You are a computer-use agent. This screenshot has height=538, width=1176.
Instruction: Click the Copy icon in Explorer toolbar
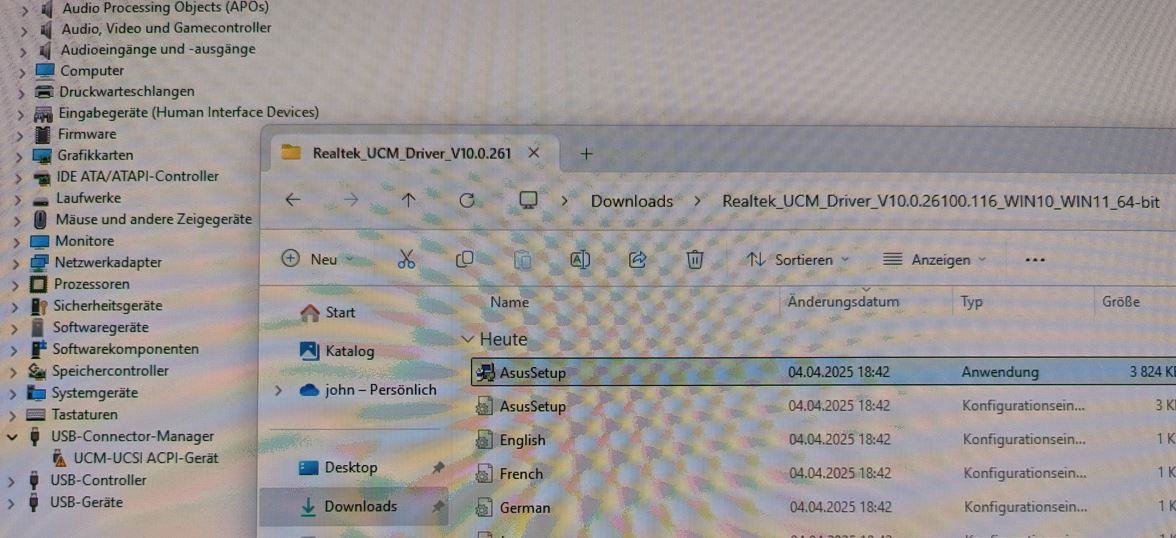coord(464,260)
